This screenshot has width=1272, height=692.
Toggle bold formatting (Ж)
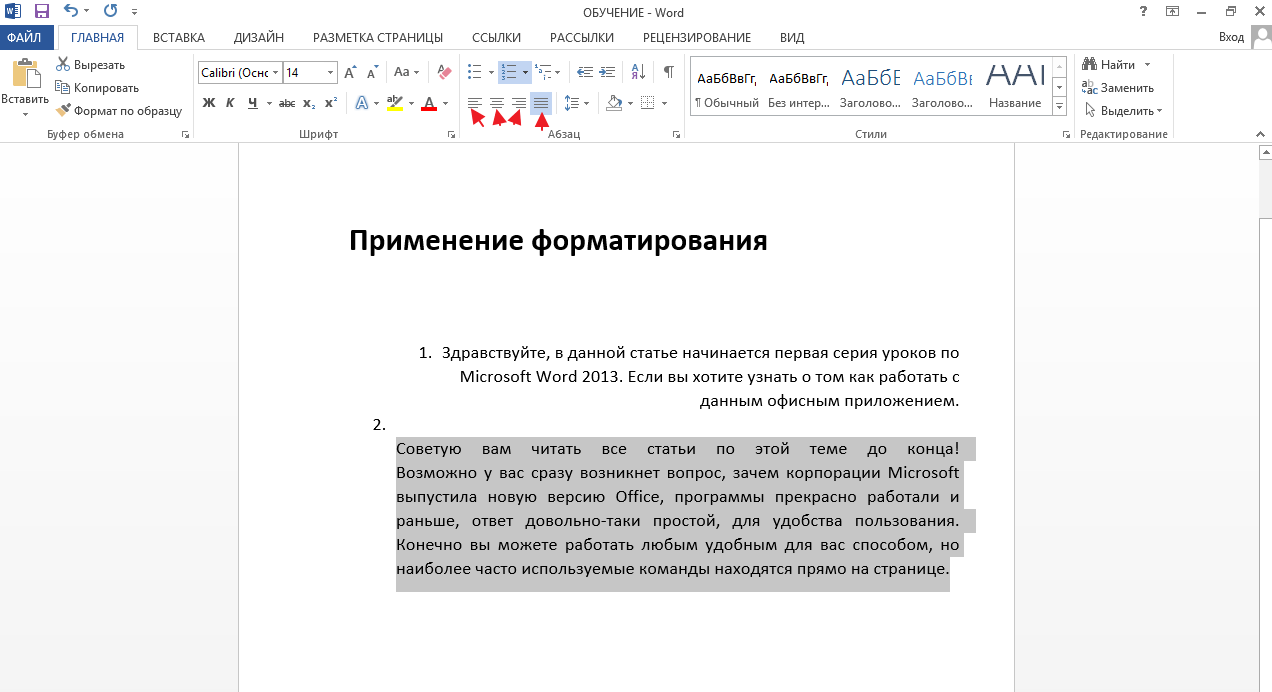tap(209, 103)
